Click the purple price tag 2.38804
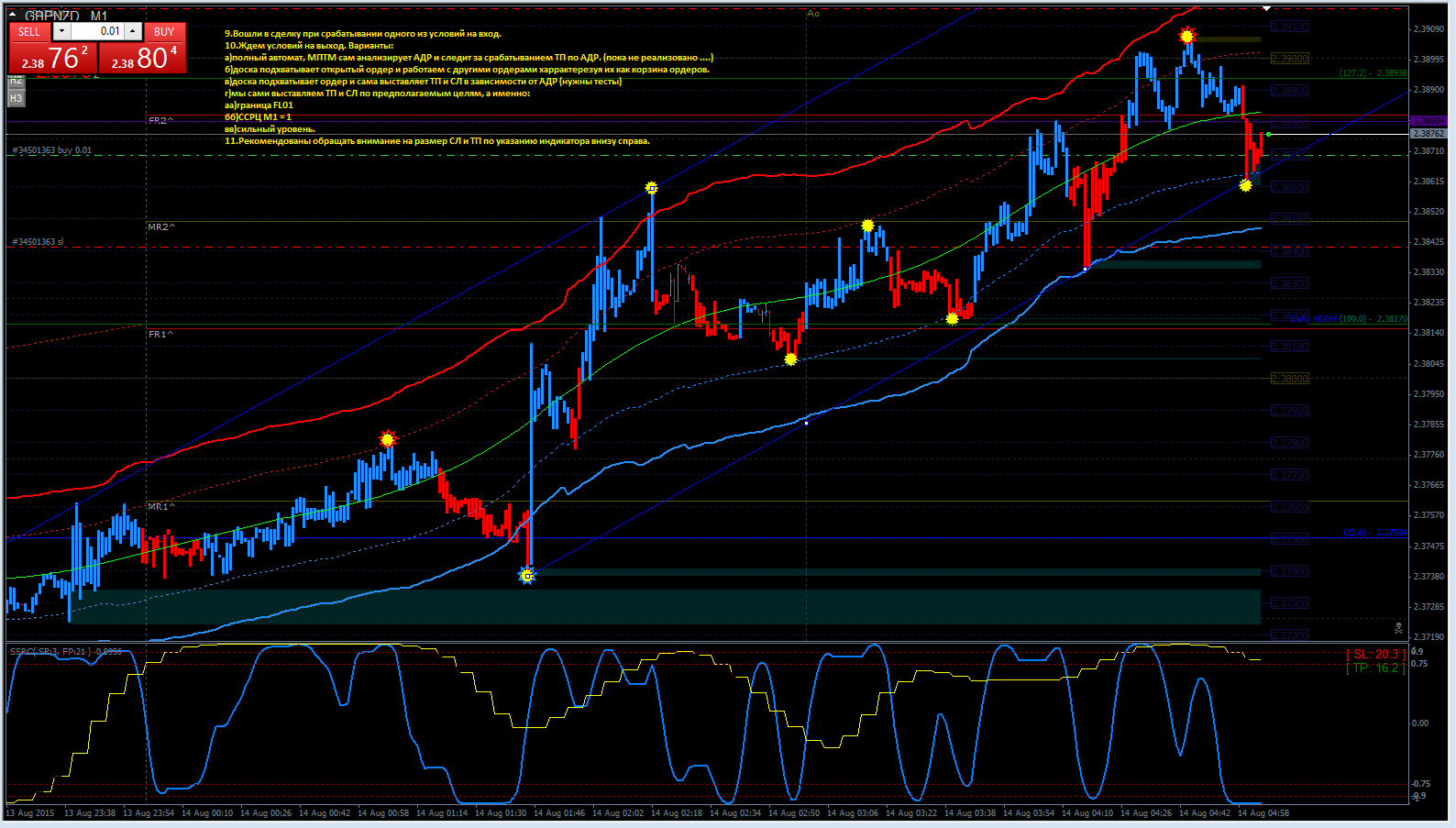 [x=1428, y=121]
